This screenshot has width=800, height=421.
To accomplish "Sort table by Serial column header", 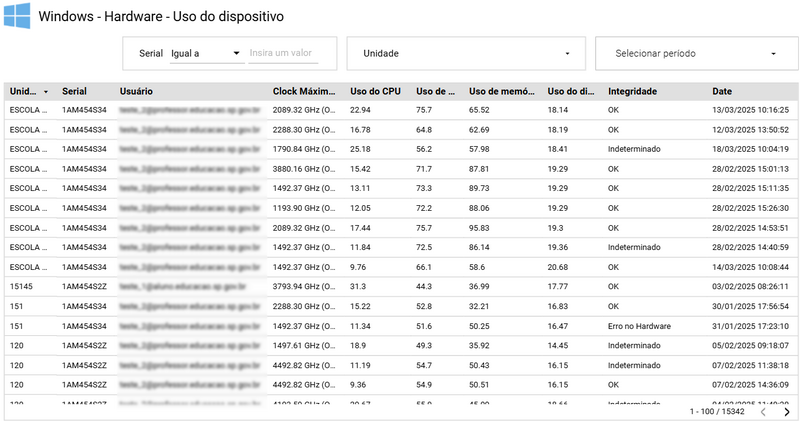I will pyautogui.click(x=74, y=91).
